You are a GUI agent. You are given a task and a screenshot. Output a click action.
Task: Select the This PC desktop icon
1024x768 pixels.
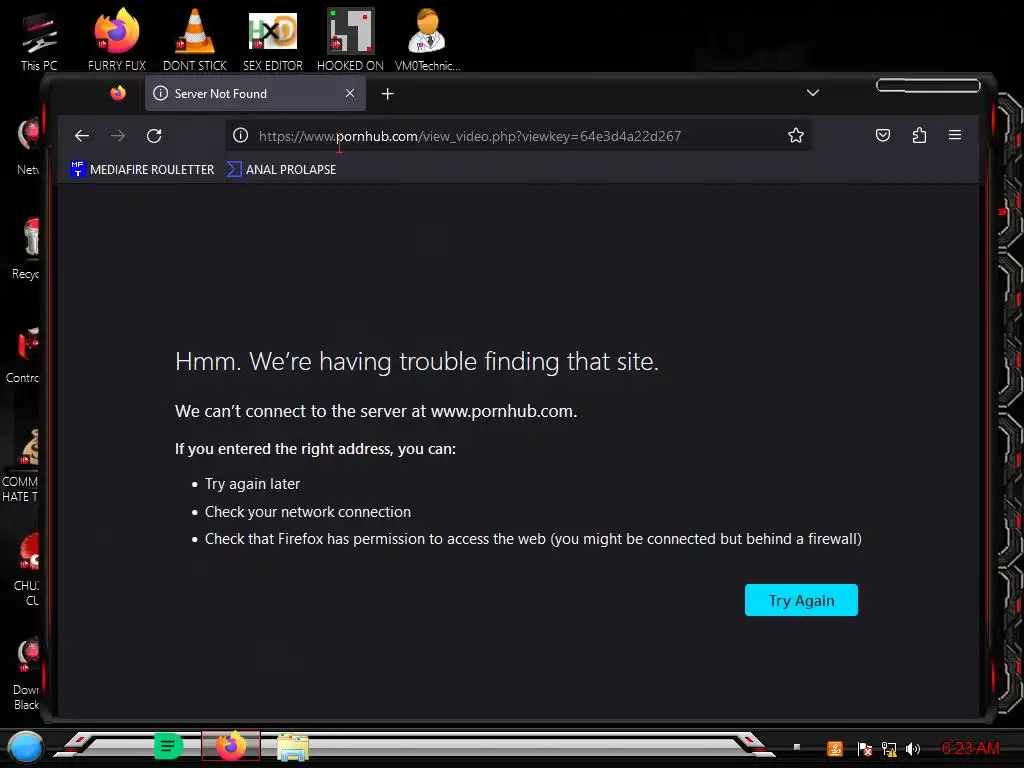pyautogui.click(x=39, y=41)
